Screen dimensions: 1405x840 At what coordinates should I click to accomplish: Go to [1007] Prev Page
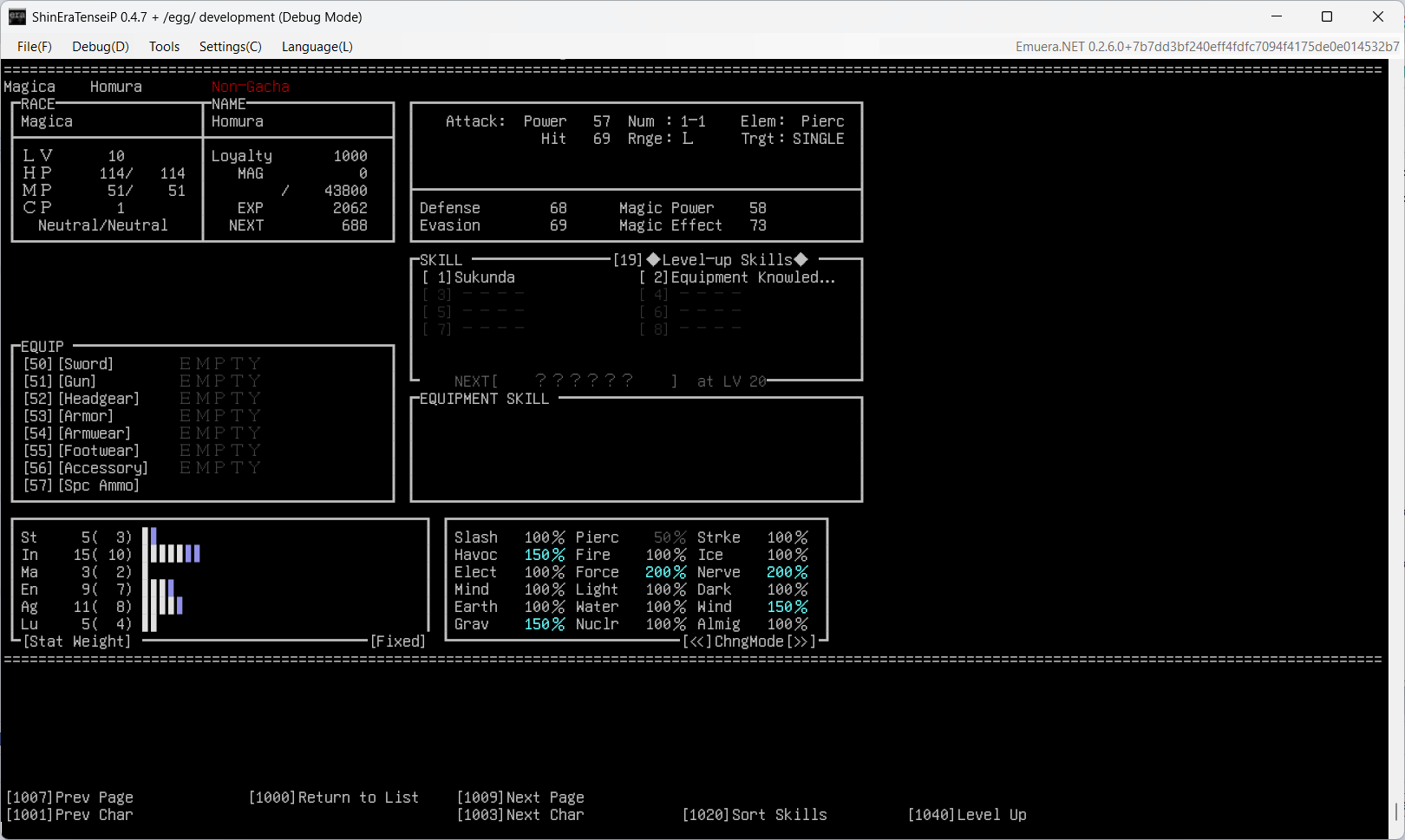coord(69,798)
